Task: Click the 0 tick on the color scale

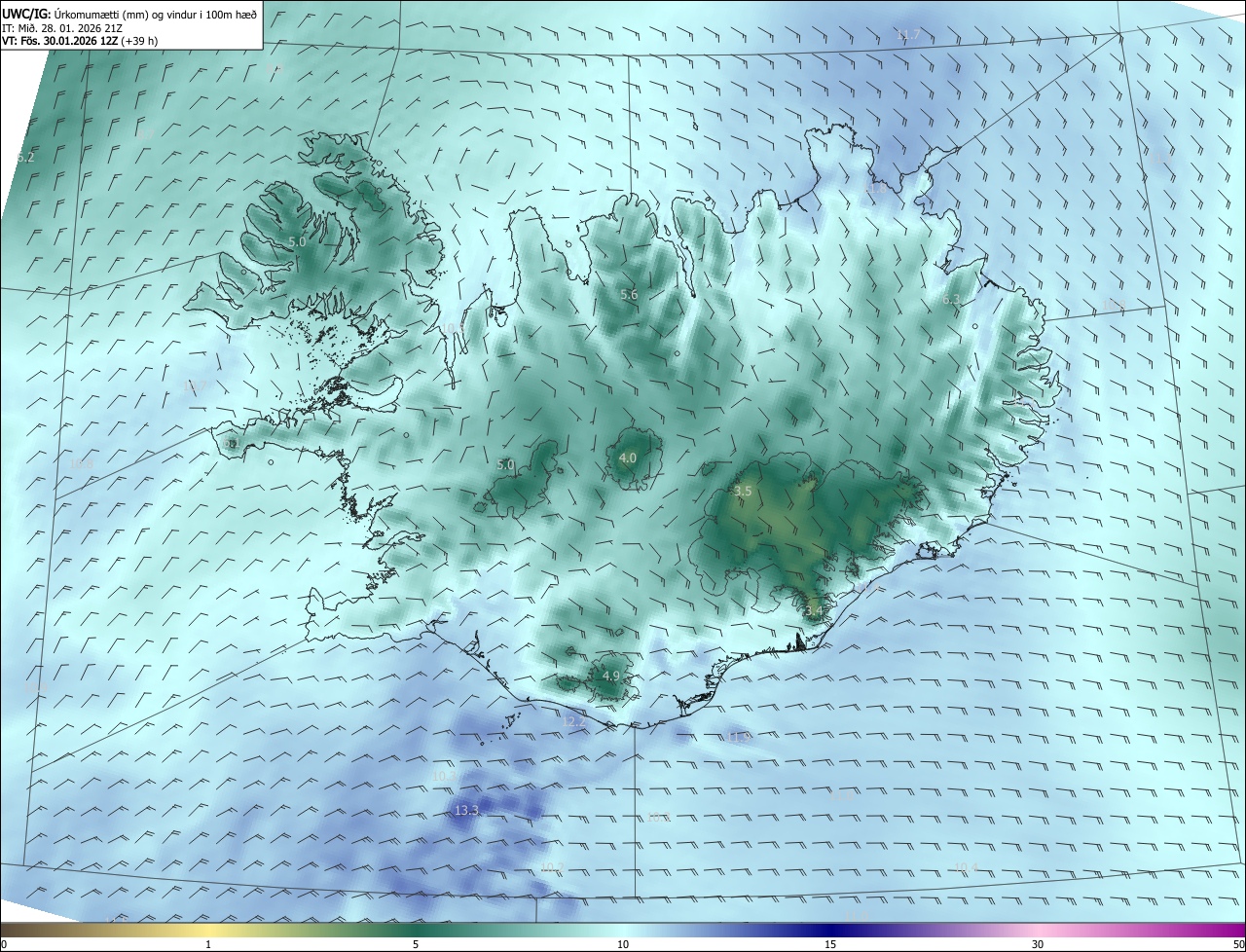Action: [x=4, y=944]
